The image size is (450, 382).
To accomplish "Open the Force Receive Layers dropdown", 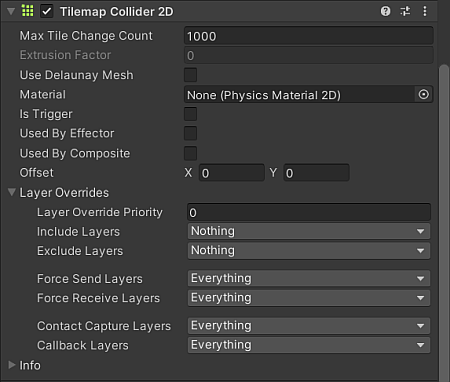I will tap(309, 298).
